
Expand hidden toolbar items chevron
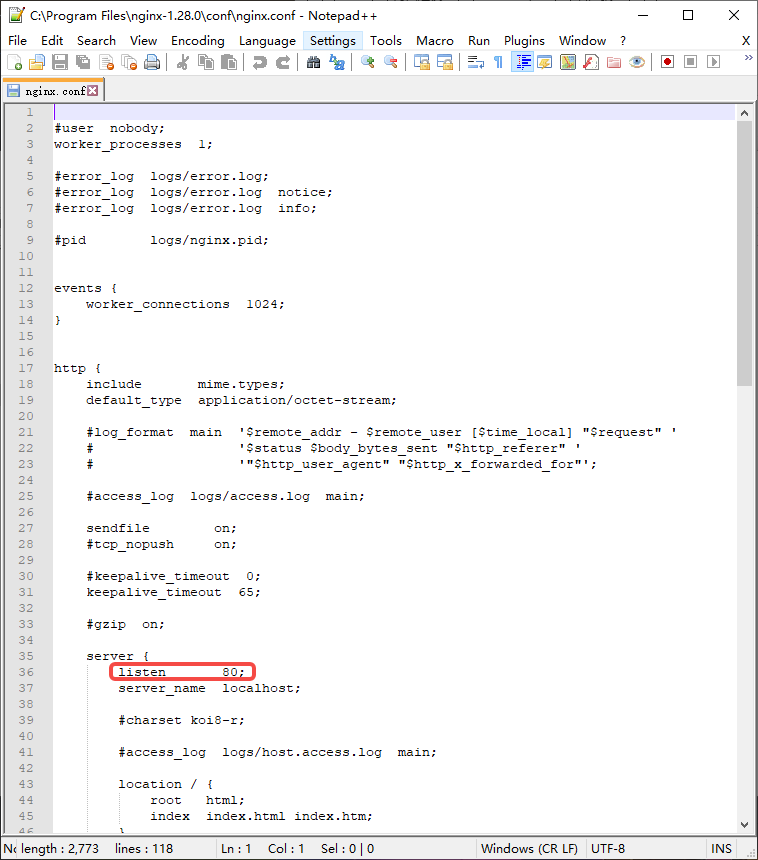(x=748, y=58)
